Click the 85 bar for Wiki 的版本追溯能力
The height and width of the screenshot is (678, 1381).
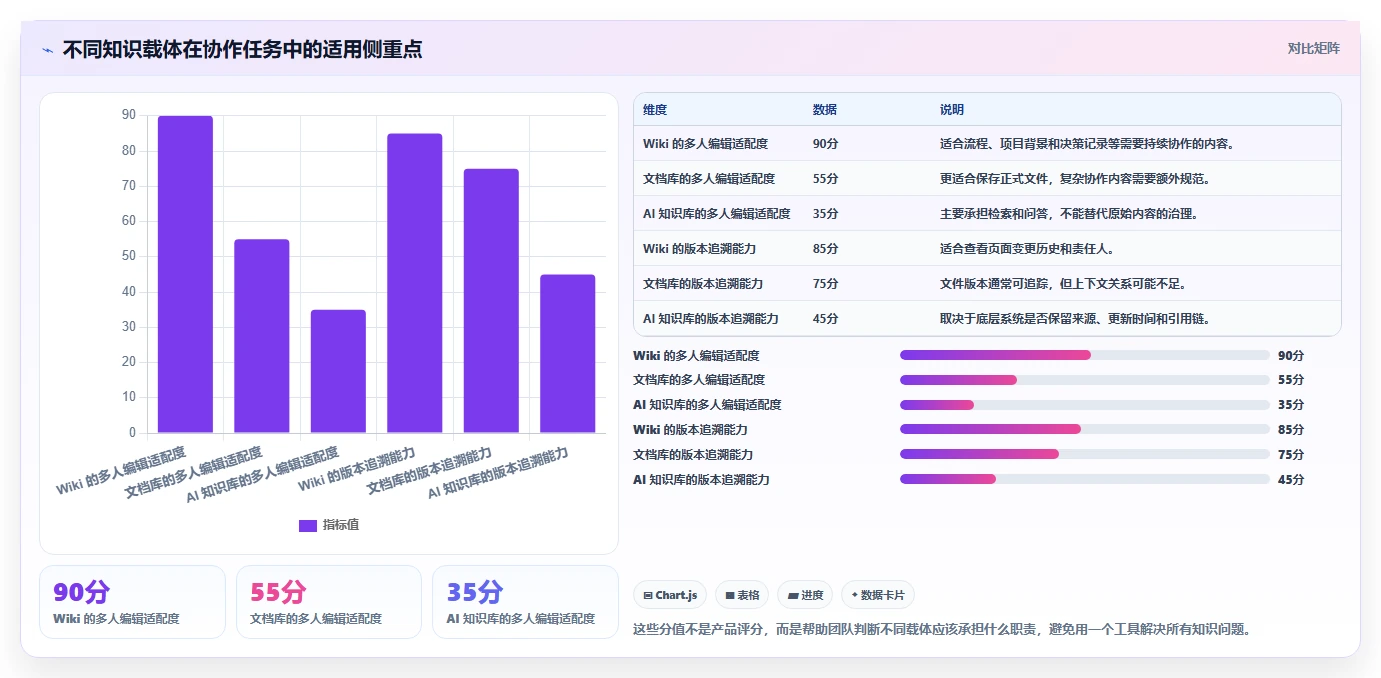click(x=415, y=283)
